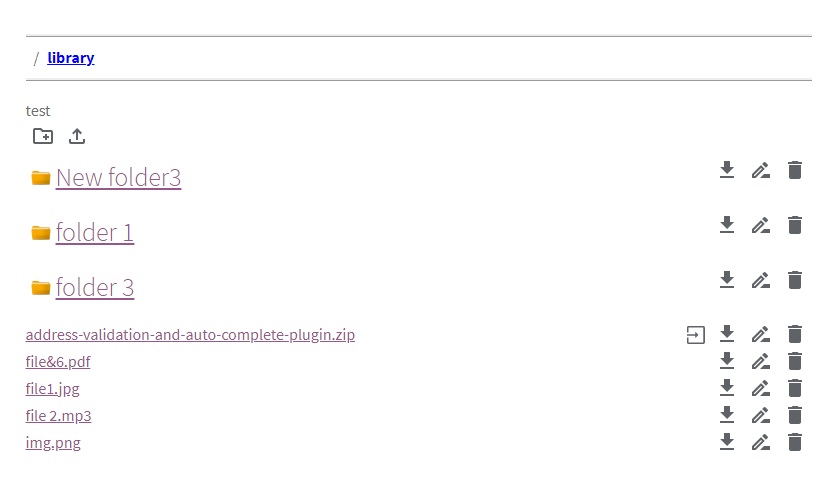The width and height of the screenshot is (838, 491).
Task: Rename img.png with edit icon
Action: 761,442
